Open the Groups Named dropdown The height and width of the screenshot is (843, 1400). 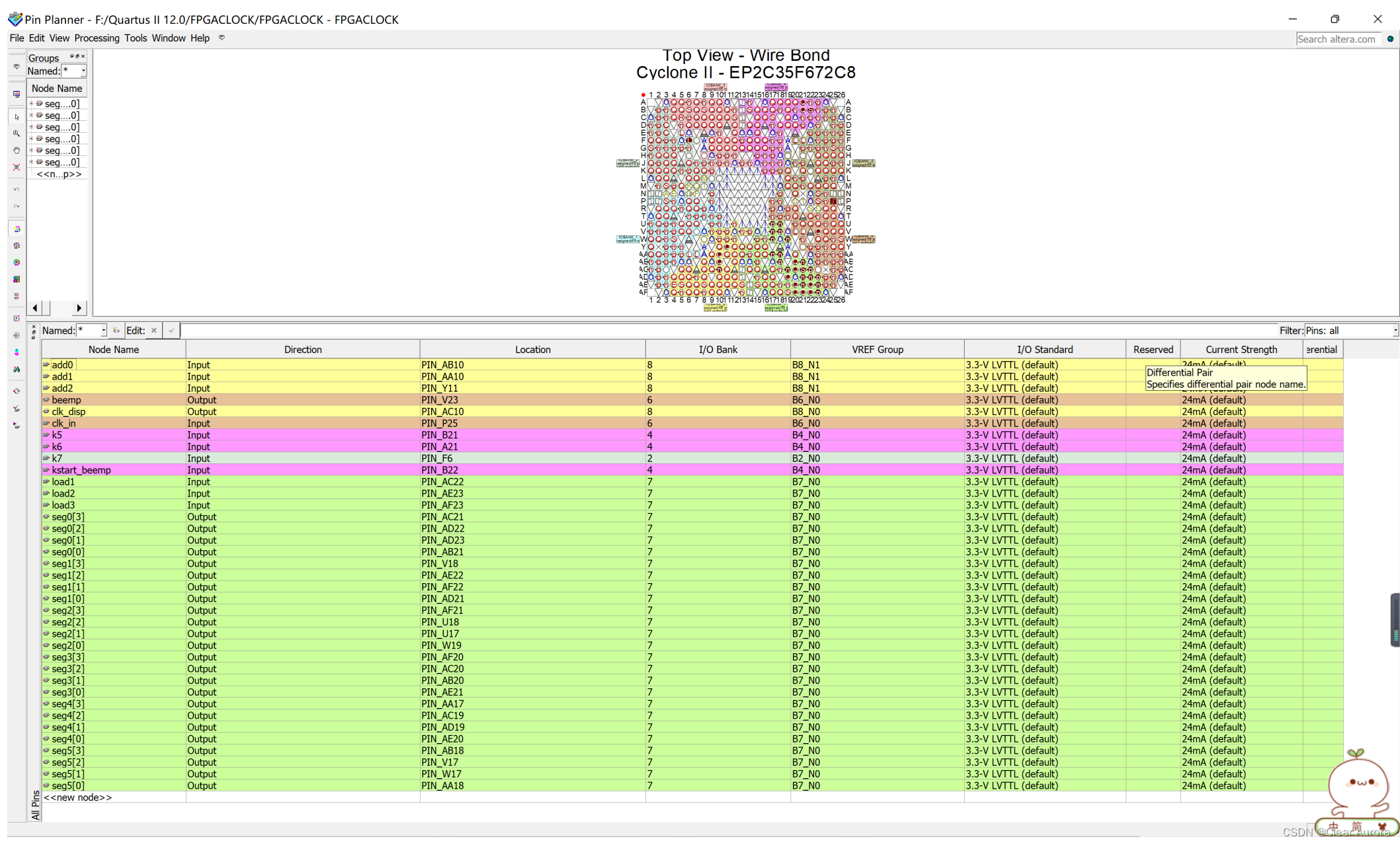83,71
